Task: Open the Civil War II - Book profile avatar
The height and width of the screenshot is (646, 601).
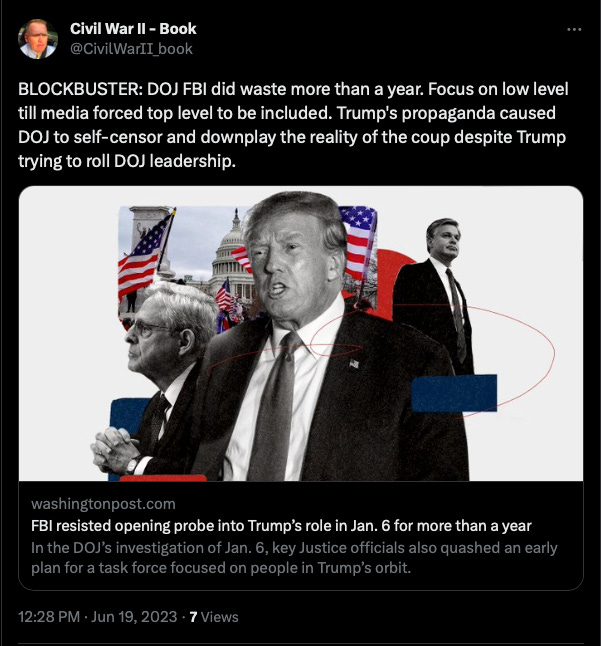Action: (x=37, y=39)
